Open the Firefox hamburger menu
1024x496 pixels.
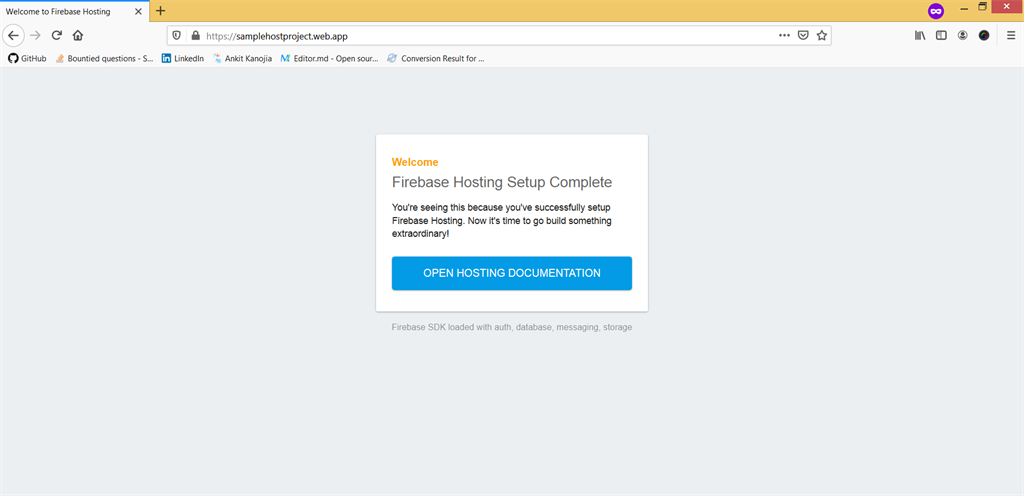tap(1010, 35)
